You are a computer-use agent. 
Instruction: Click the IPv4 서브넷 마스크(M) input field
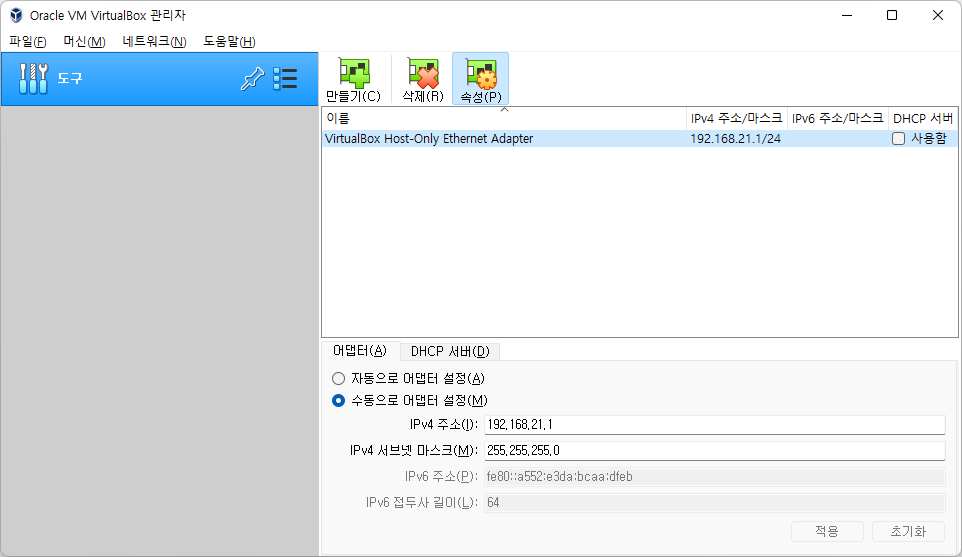click(714, 450)
